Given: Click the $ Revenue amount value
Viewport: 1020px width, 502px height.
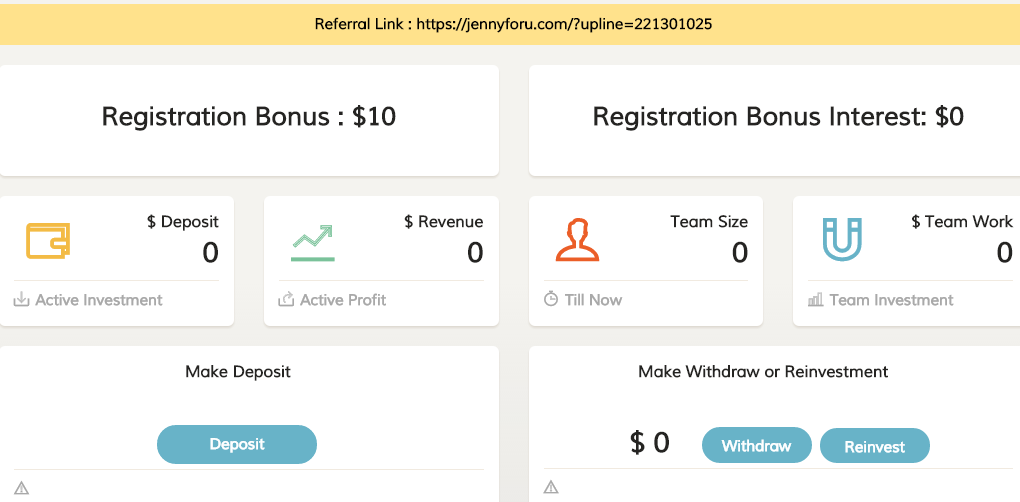Looking at the screenshot, I should coord(475,253).
